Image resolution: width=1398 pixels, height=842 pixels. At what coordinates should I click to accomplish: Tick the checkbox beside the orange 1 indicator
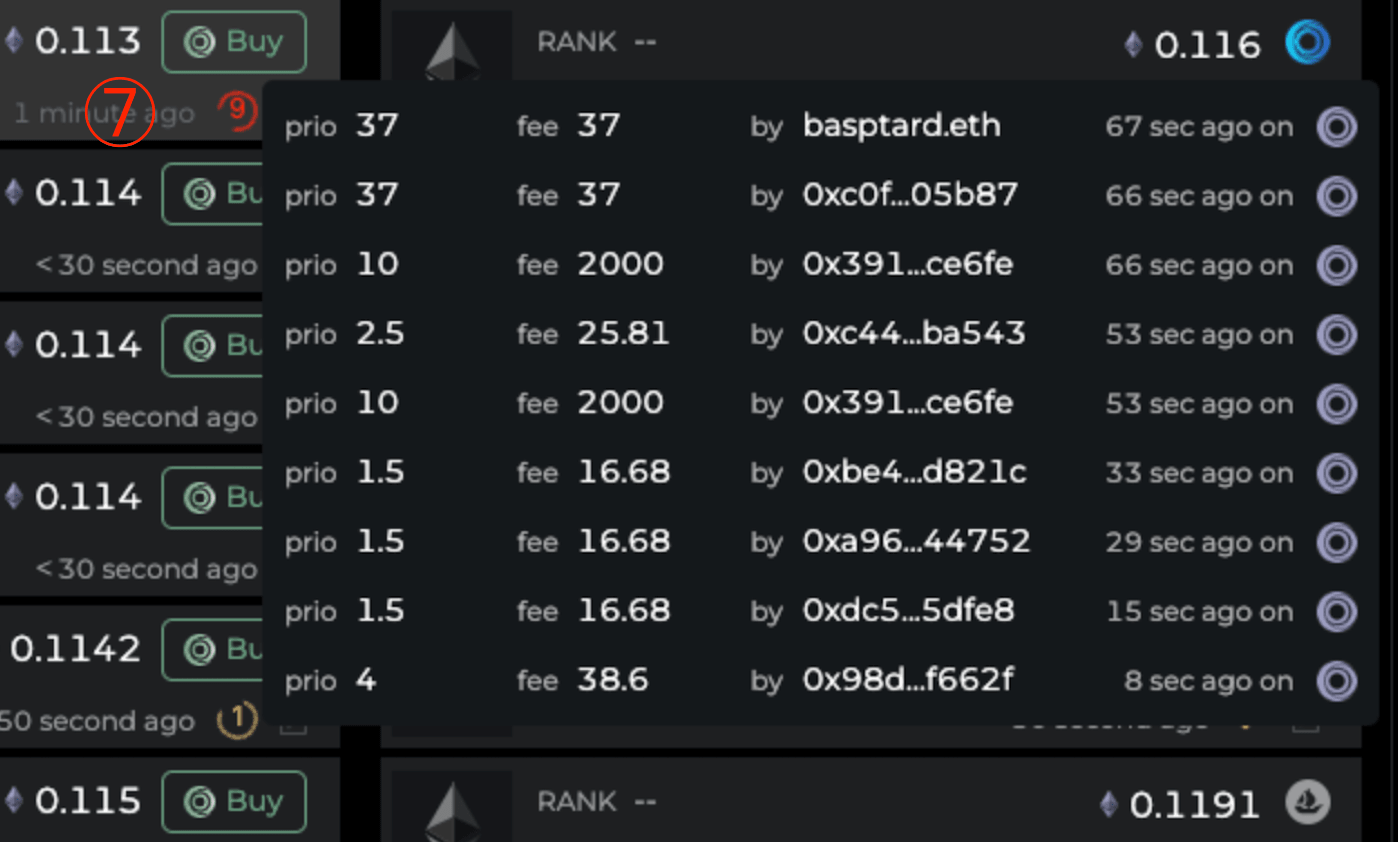pos(293,722)
